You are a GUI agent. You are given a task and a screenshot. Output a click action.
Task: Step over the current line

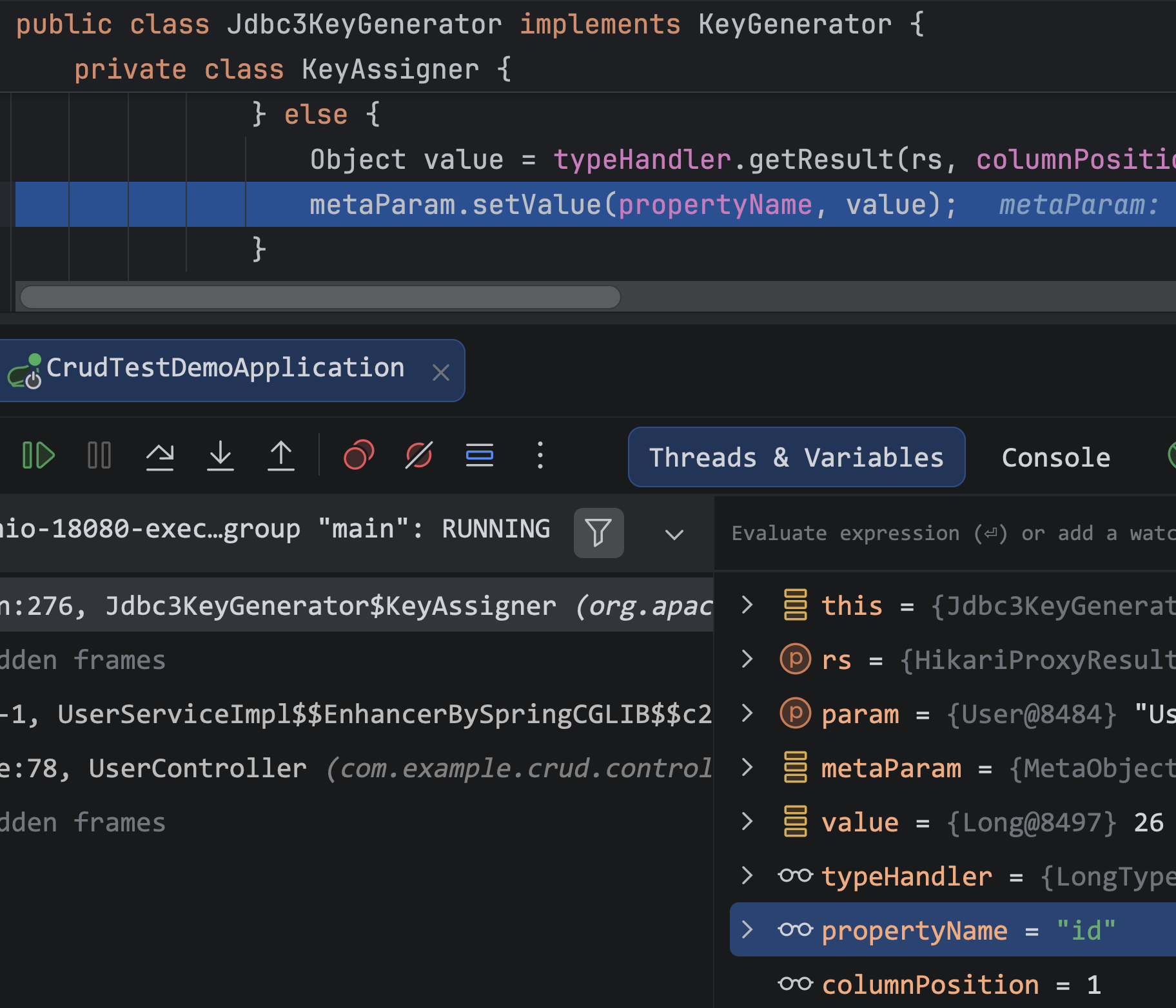[160, 456]
